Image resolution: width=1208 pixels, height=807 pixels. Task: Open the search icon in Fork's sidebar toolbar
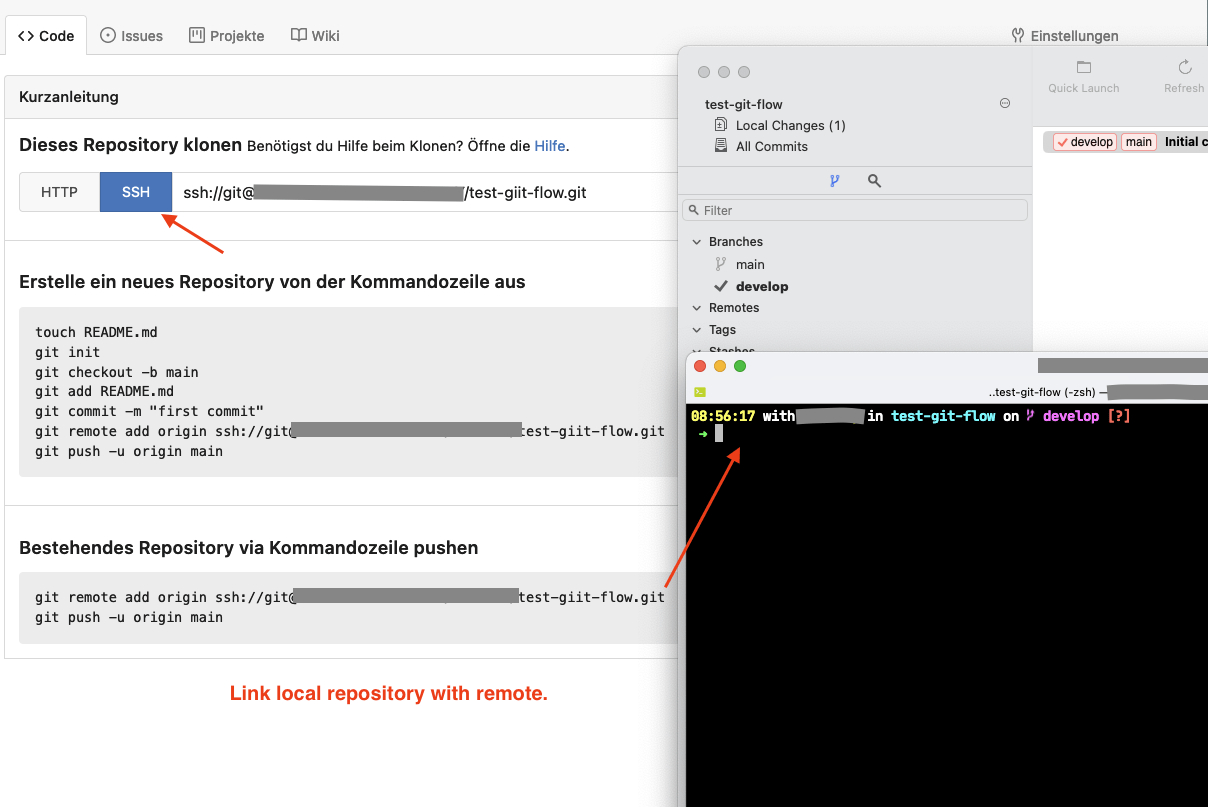[x=874, y=181]
